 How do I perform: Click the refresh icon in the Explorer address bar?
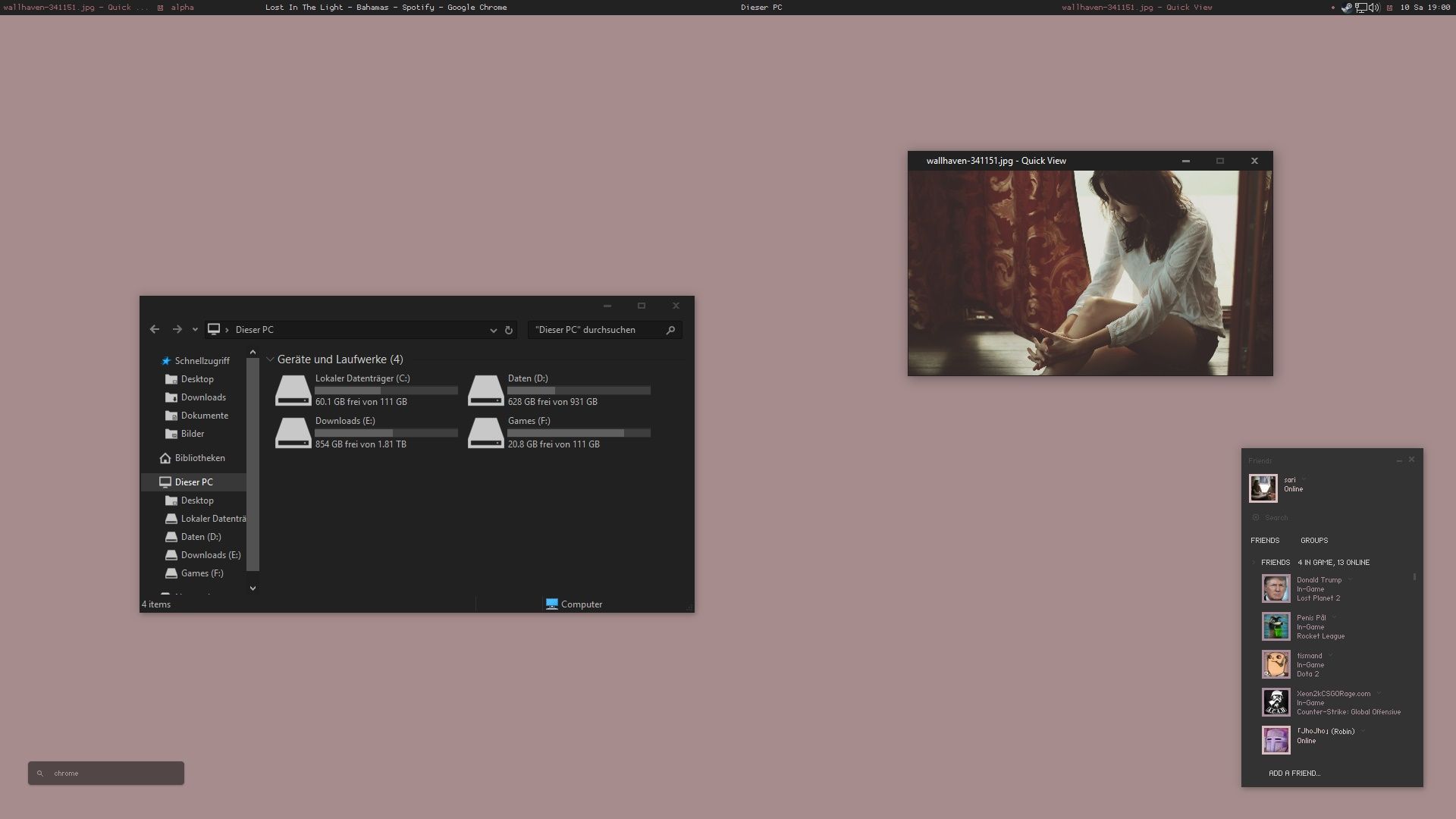pyautogui.click(x=509, y=330)
